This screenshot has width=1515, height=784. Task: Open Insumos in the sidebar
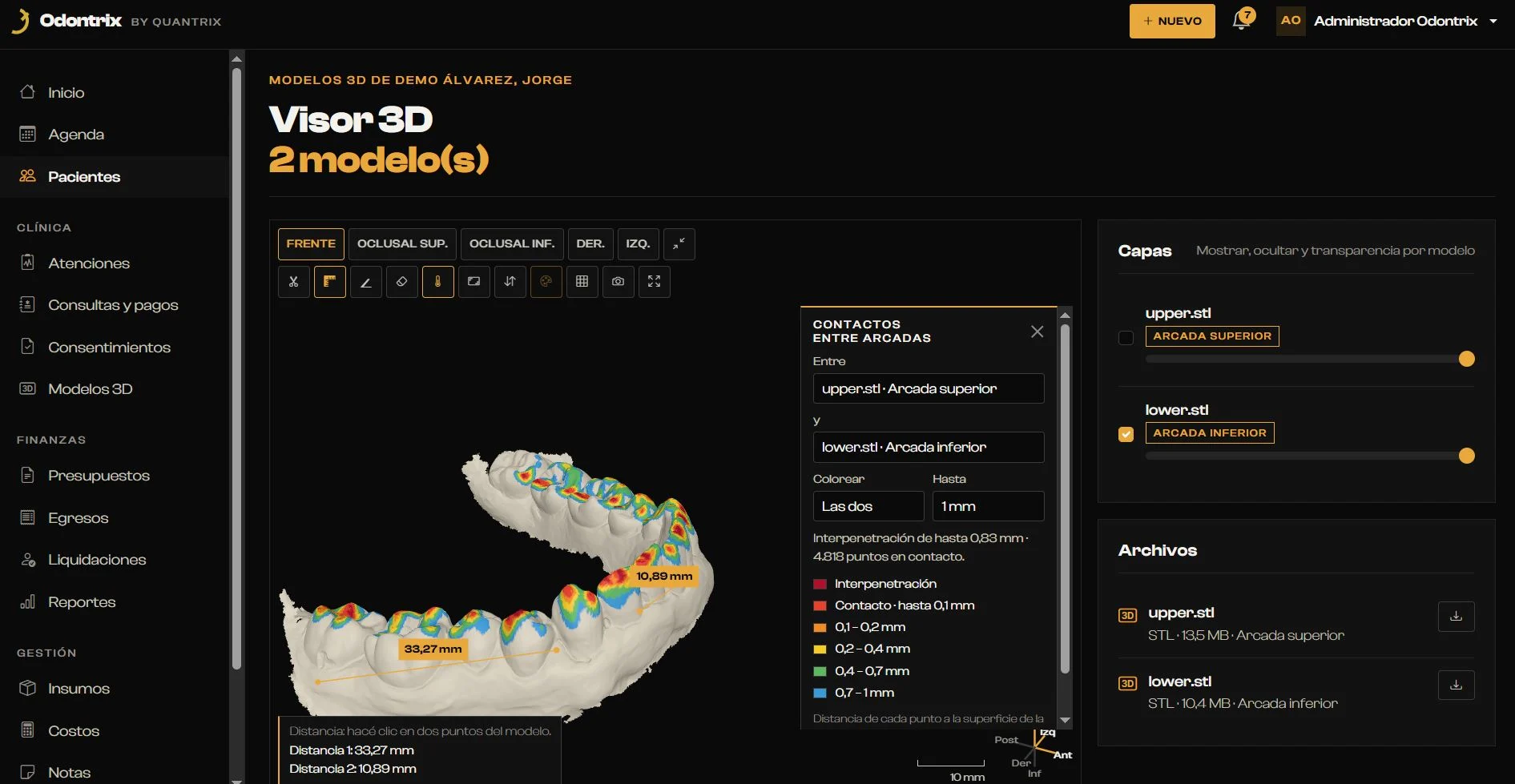tap(115, 689)
